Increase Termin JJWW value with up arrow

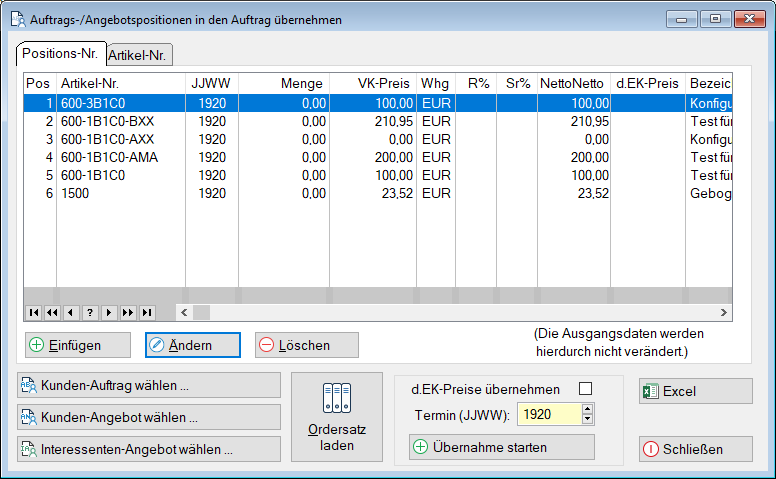pyautogui.click(x=587, y=409)
